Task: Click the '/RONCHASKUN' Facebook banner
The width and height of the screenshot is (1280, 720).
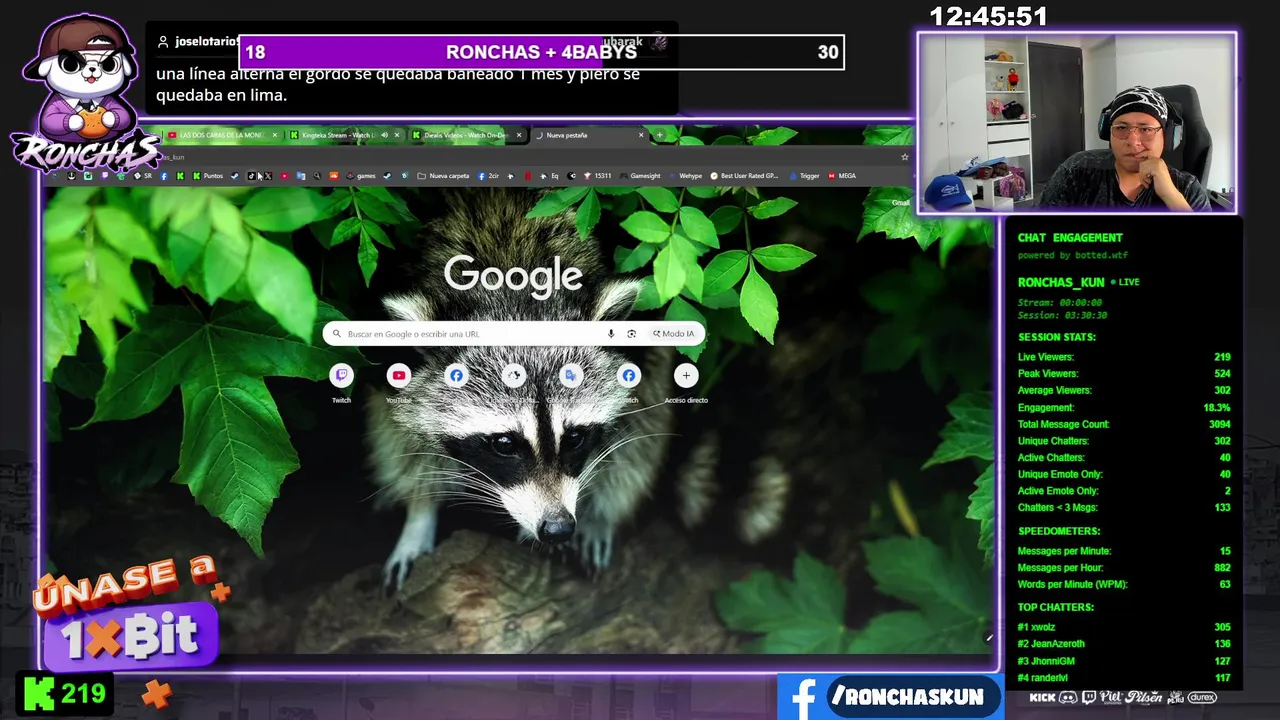Action: click(x=890, y=697)
